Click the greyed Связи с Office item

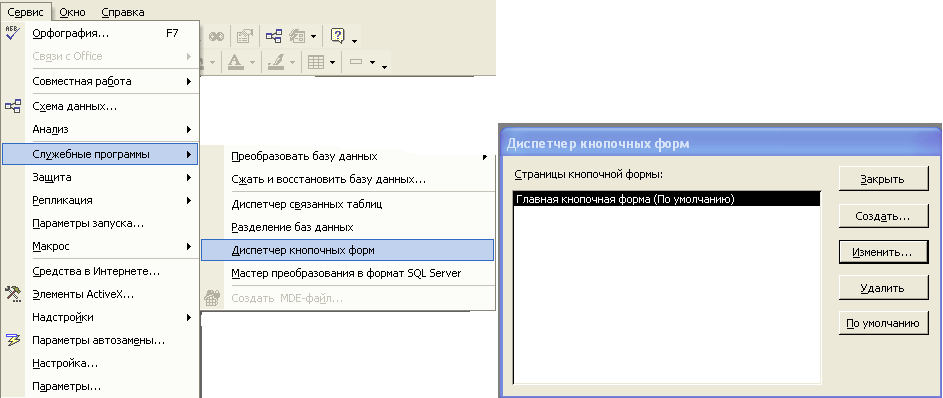pos(100,56)
